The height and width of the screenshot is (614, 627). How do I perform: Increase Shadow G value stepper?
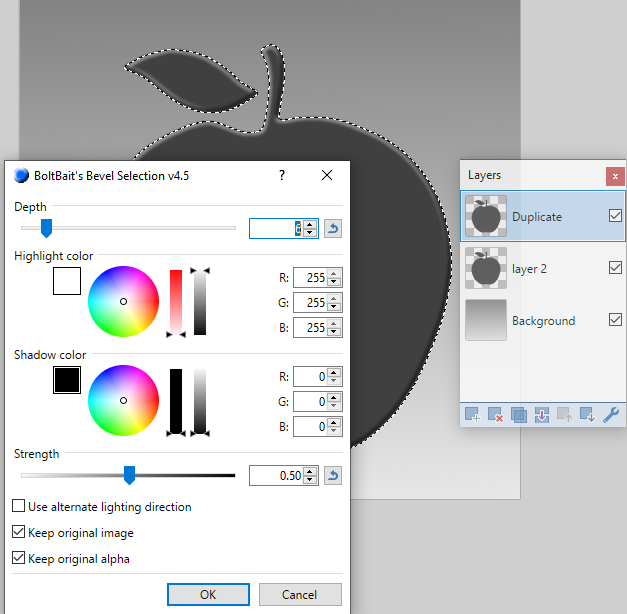click(x=334, y=397)
